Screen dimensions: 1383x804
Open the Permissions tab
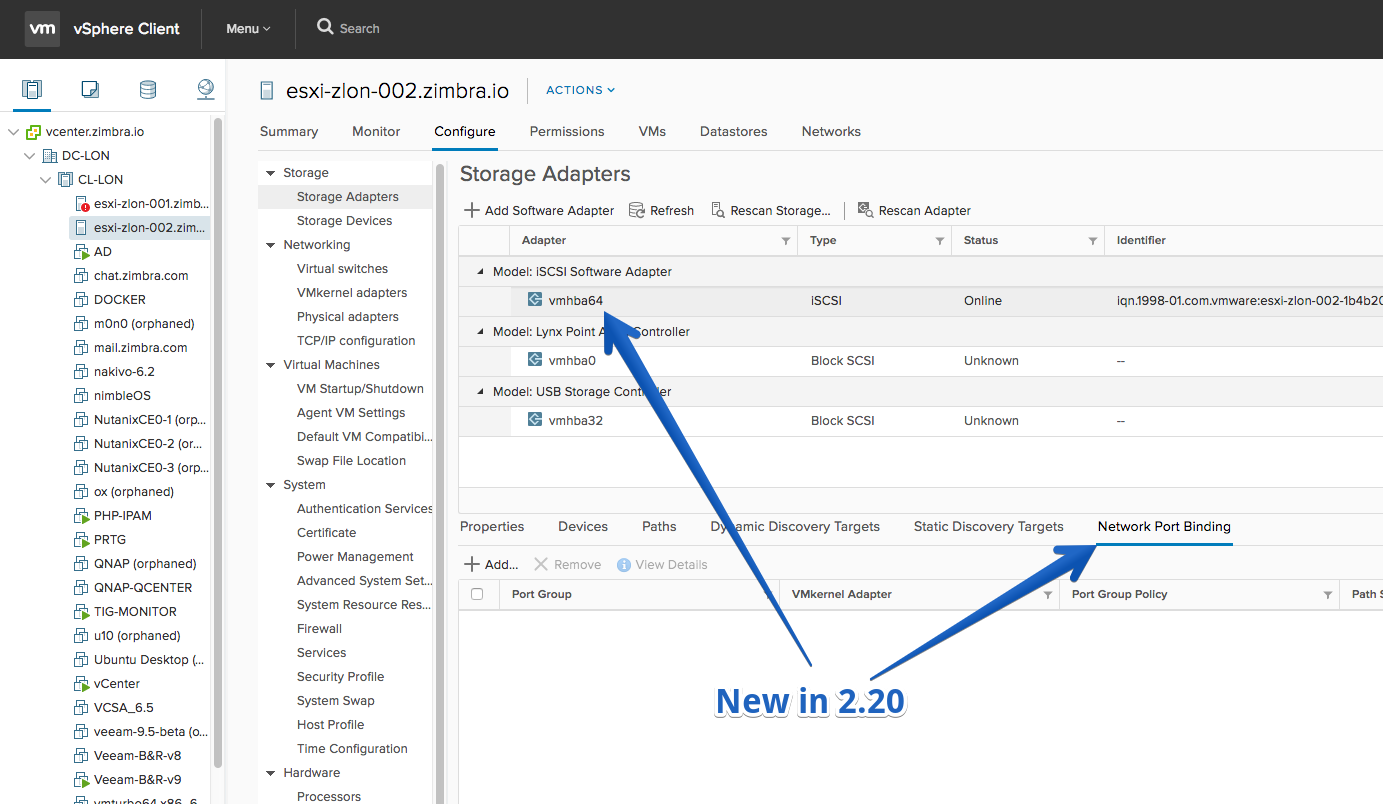click(567, 131)
